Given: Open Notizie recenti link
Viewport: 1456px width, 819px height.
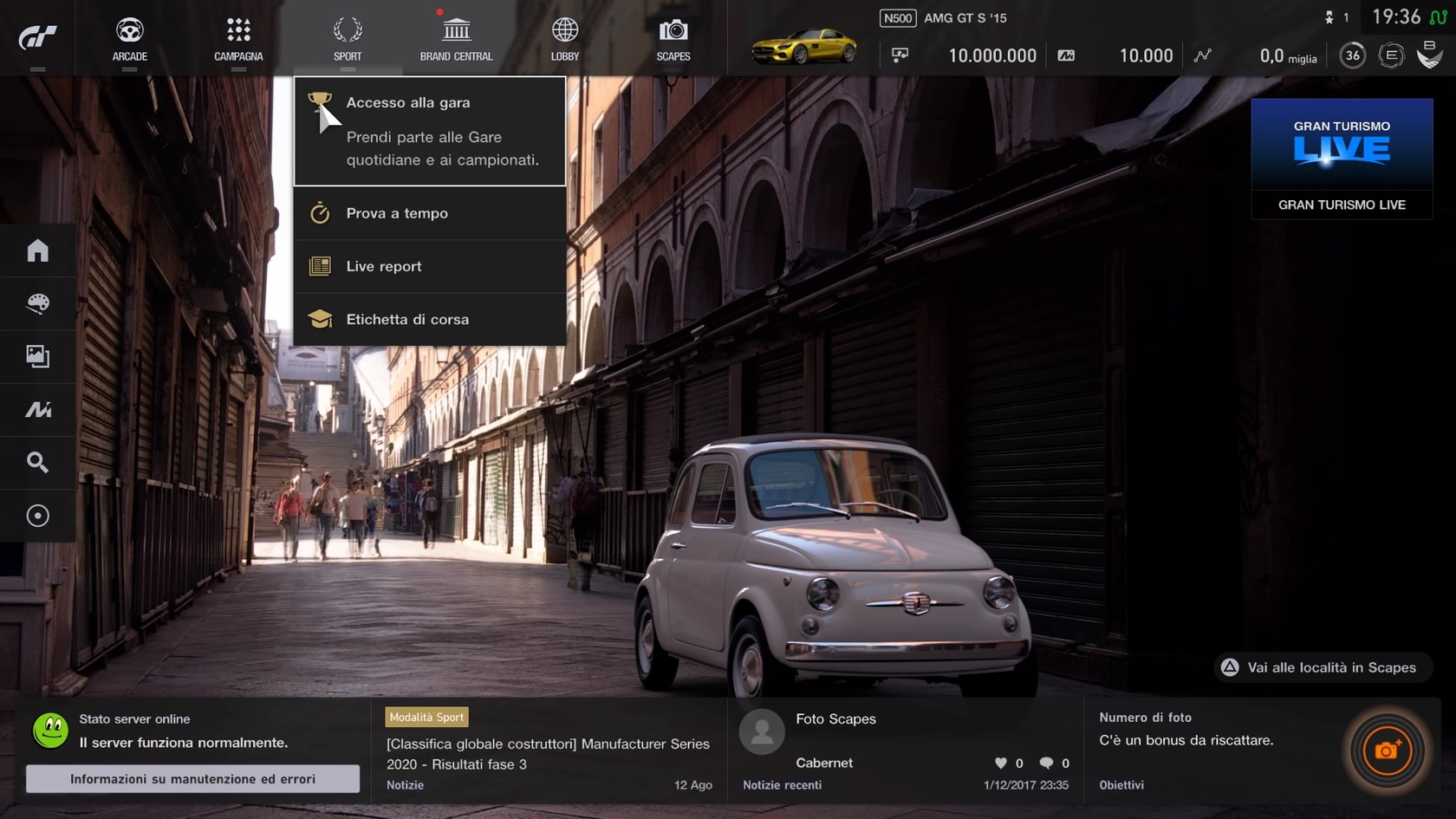Looking at the screenshot, I should pyautogui.click(x=782, y=785).
